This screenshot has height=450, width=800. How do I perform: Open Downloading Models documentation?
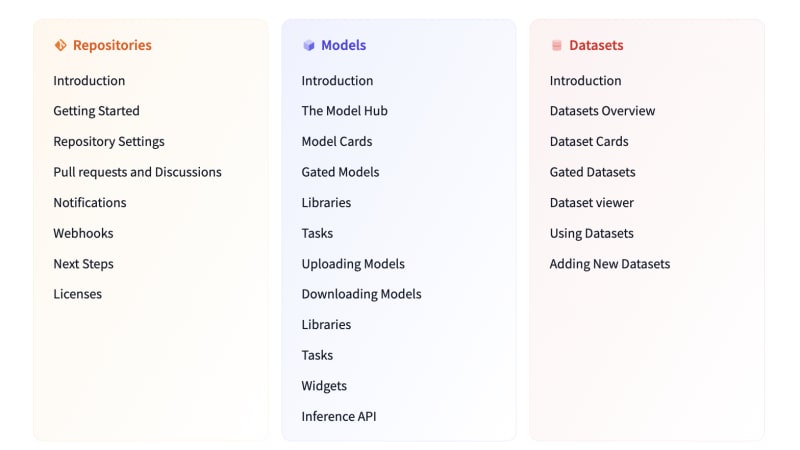click(x=361, y=294)
